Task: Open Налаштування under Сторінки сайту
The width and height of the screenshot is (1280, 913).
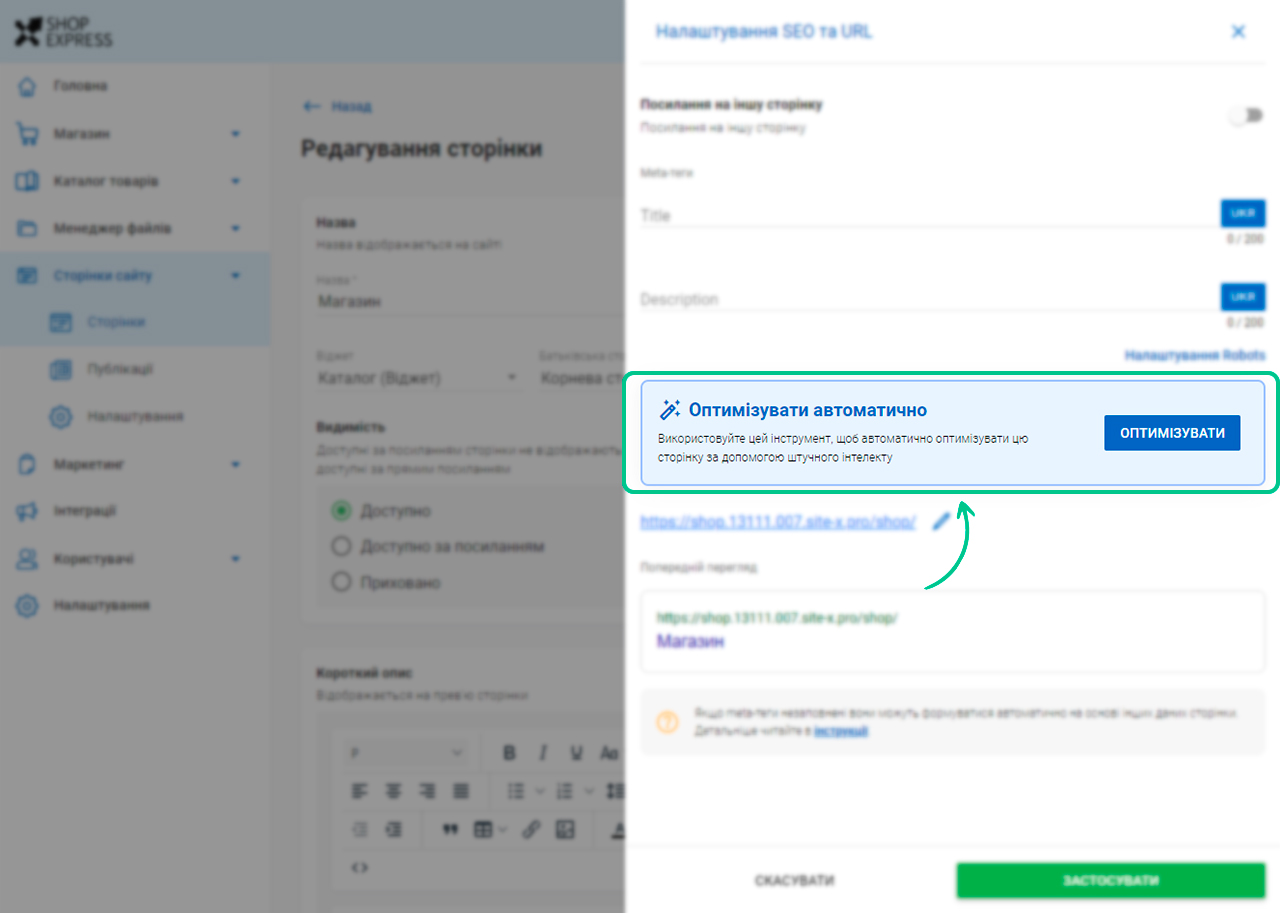Action: tap(134, 417)
